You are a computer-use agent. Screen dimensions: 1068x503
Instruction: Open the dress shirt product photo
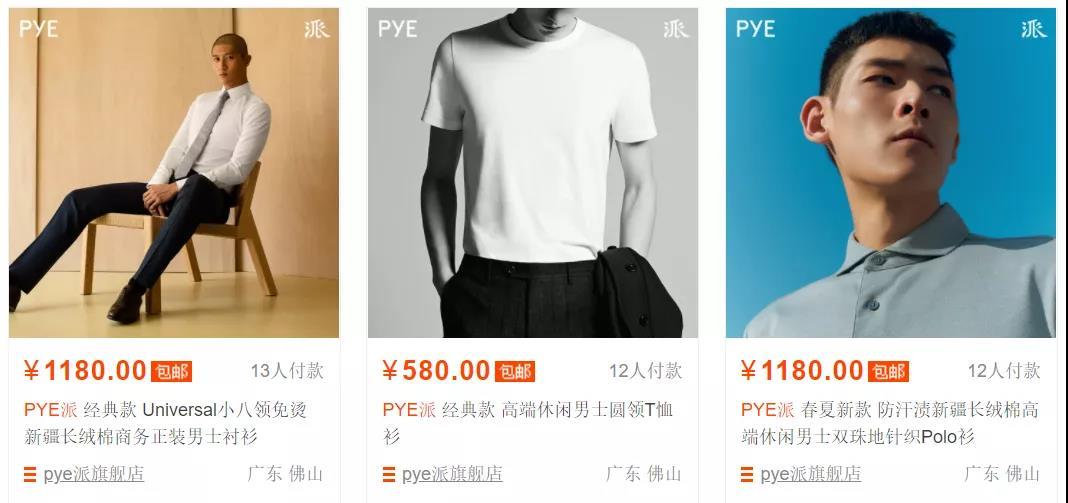(x=174, y=172)
